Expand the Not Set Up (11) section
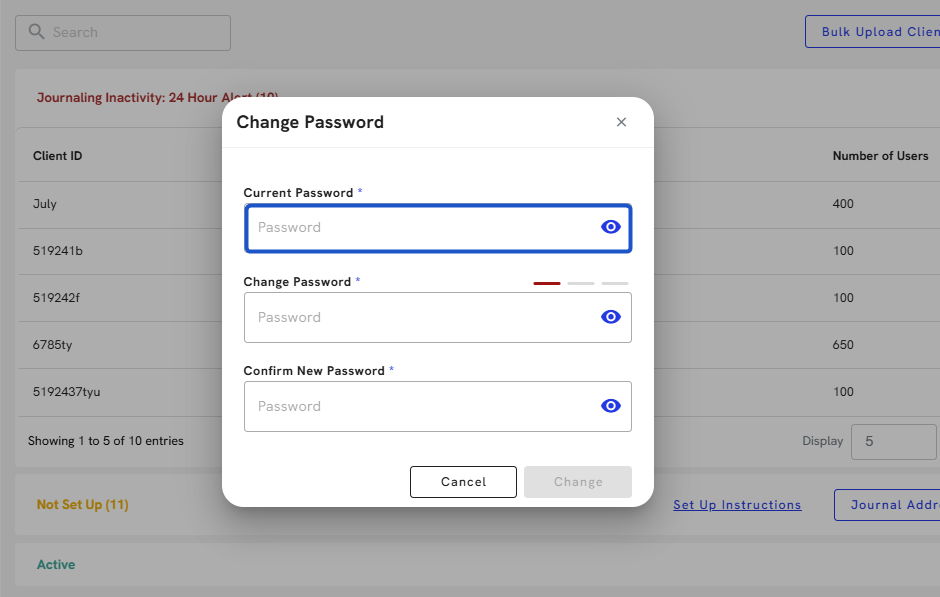 click(83, 505)
